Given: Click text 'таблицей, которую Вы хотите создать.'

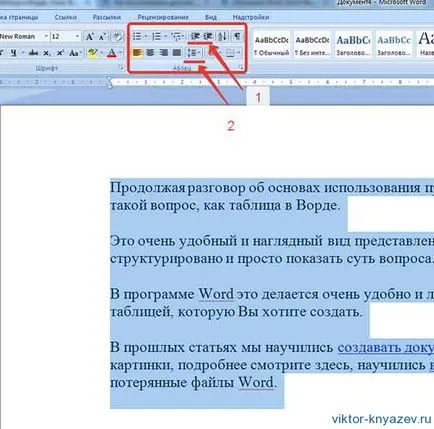Looking at the screenshot, I should (236, 312).
